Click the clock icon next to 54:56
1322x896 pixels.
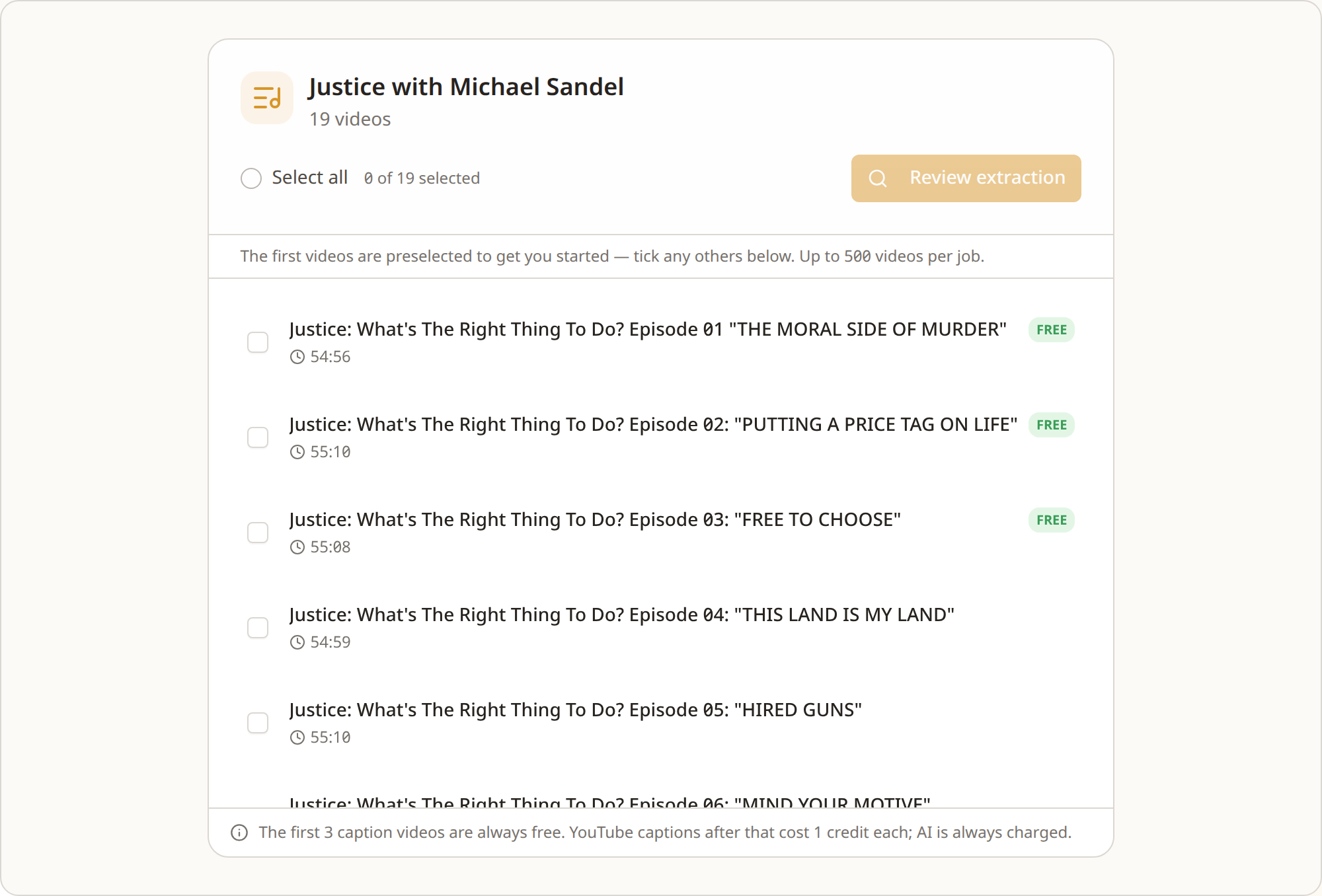(297, 357)
